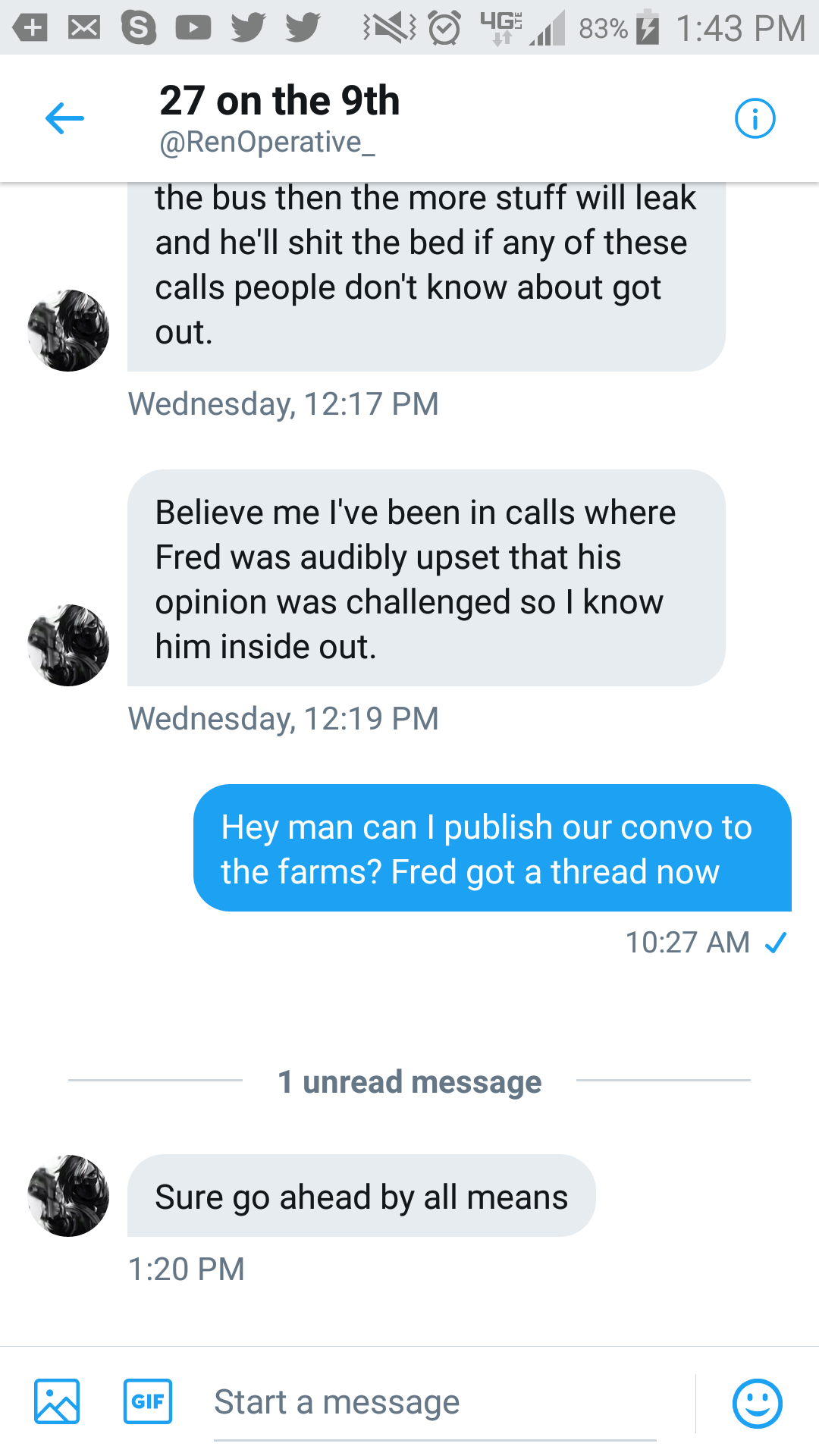Viewport: 819px width, 1456px height.
Task: Tap the mail notification icon
Action: pyautogui.click(x=84, y=28)
